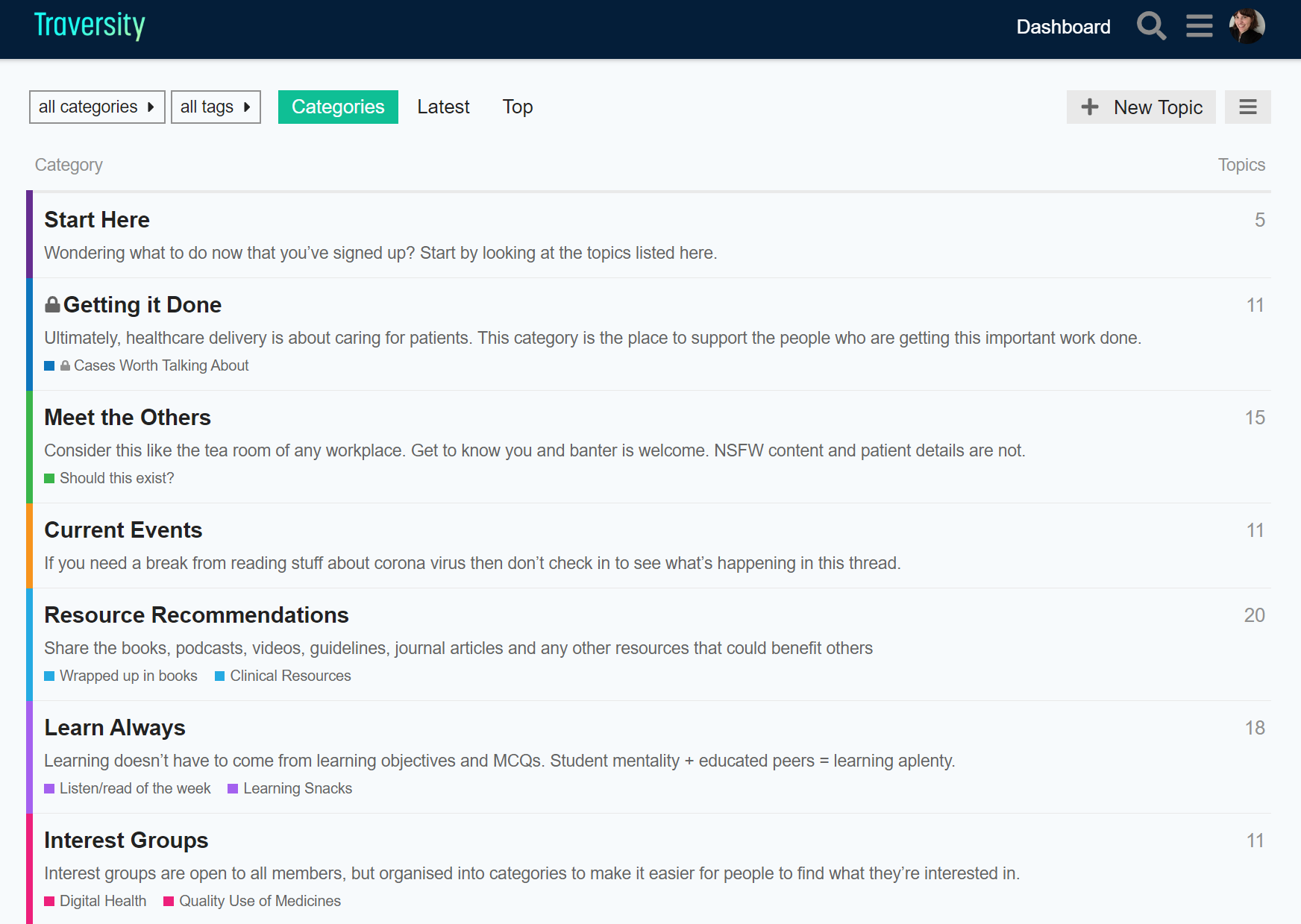This screenshot has height=924, width=1301.
Task: Click the plus icon on New Topic
Action: [x=1090, y=107]
